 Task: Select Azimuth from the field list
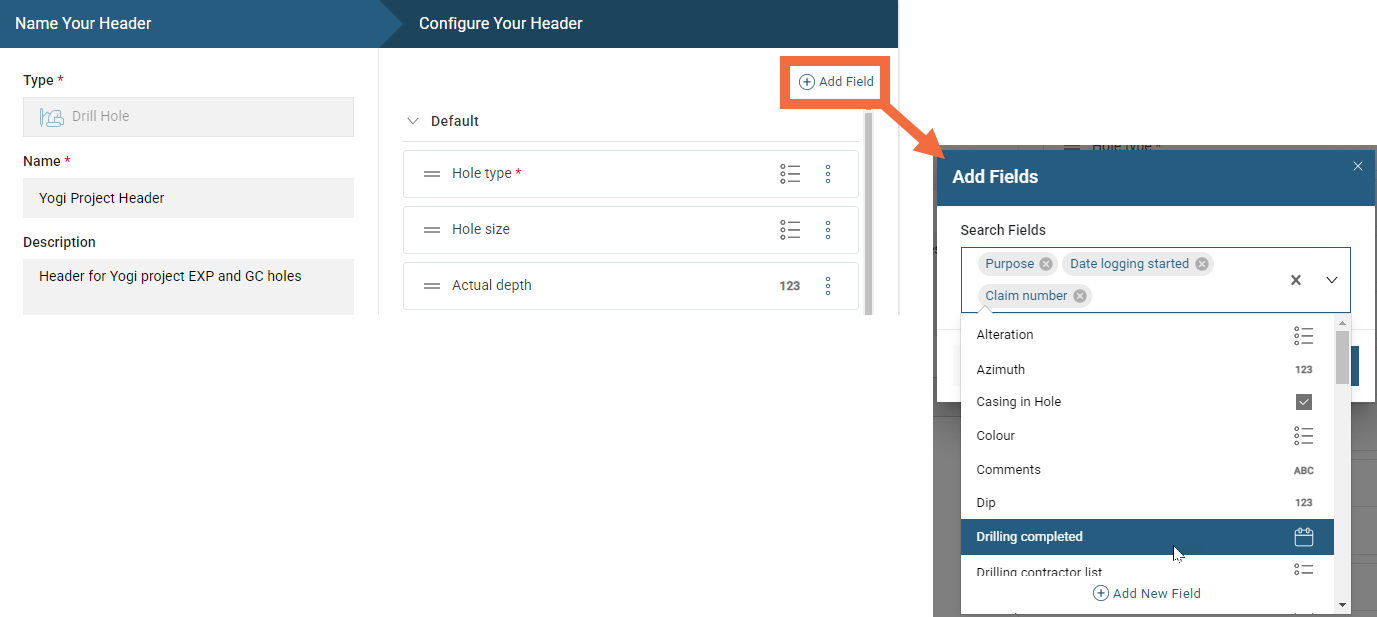[x=1147, y=369]
